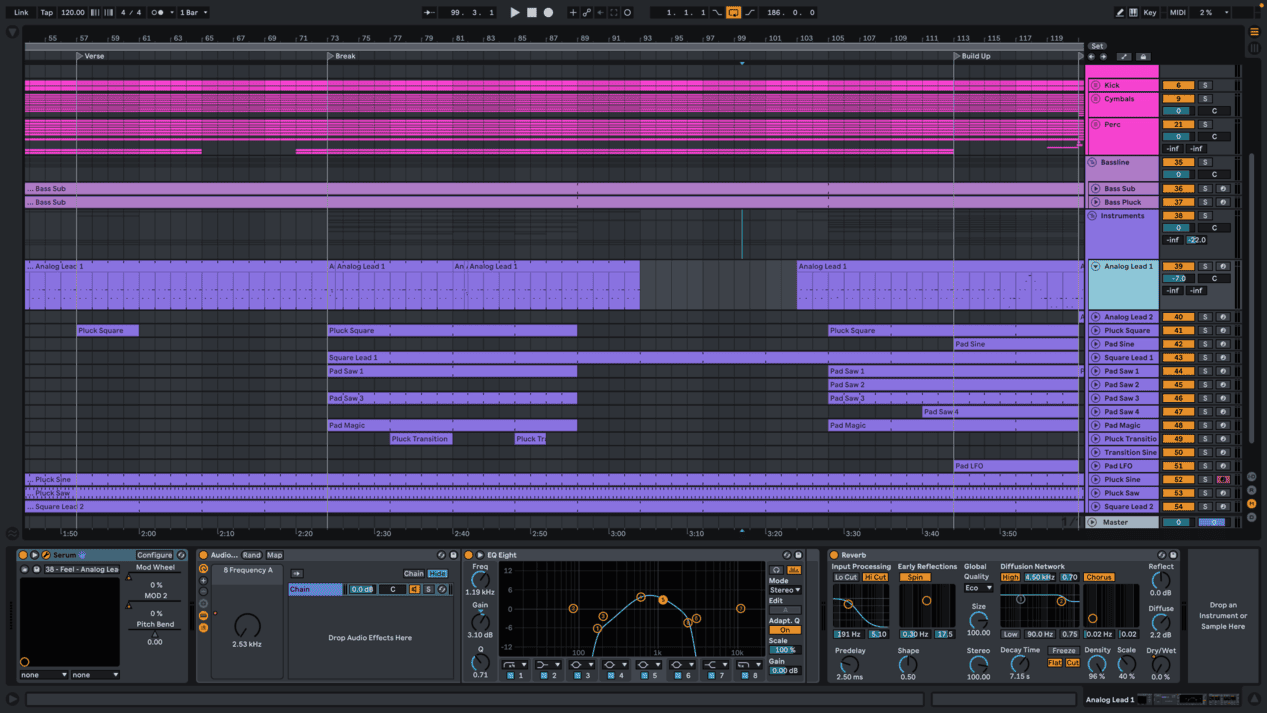The height and width of the screenshot is (713, 1267).
Task: Click the Link button
Action: pyautogui.click(x=21, y=12)
